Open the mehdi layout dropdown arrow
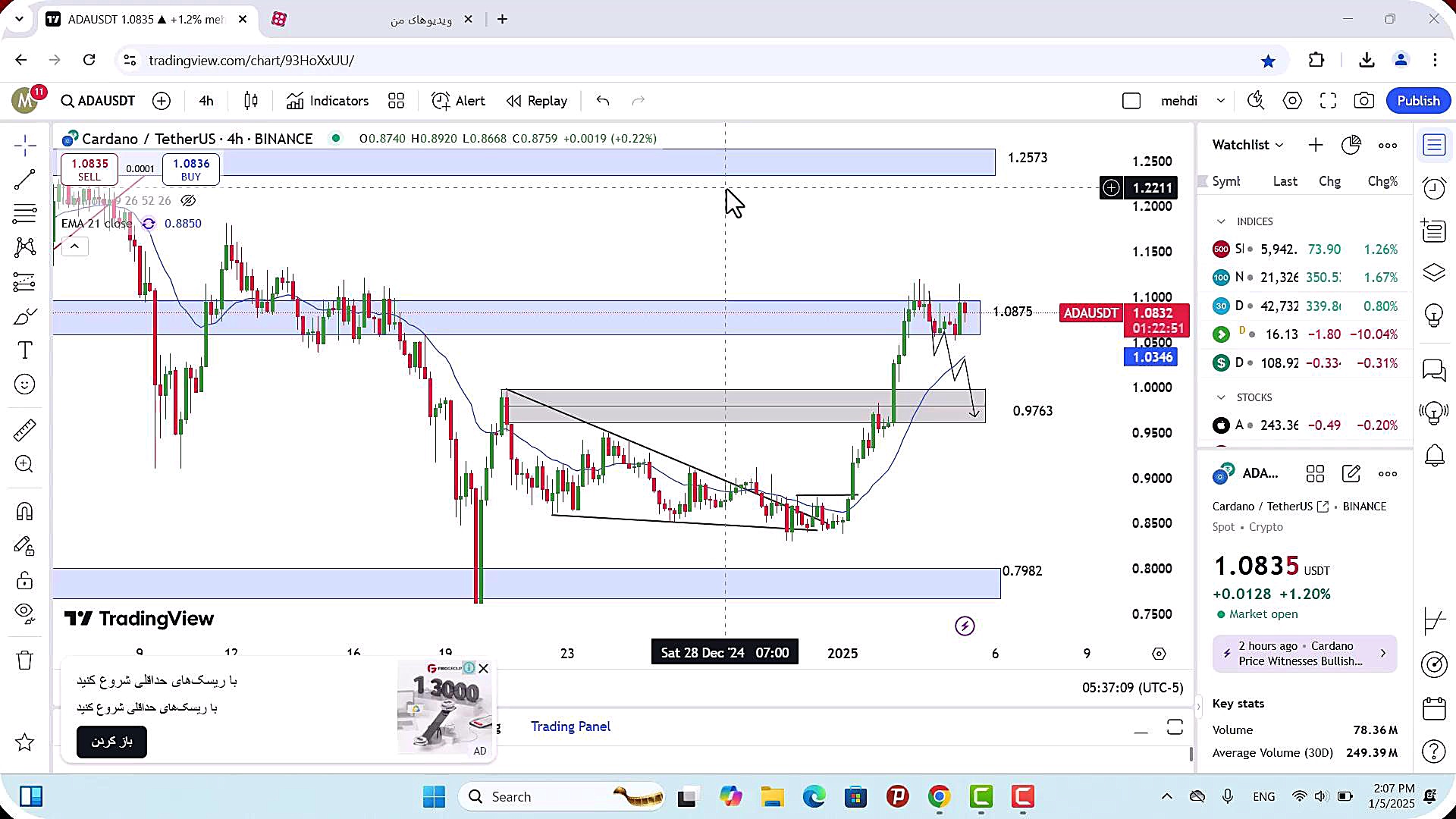 click(x=1220, y=101)
